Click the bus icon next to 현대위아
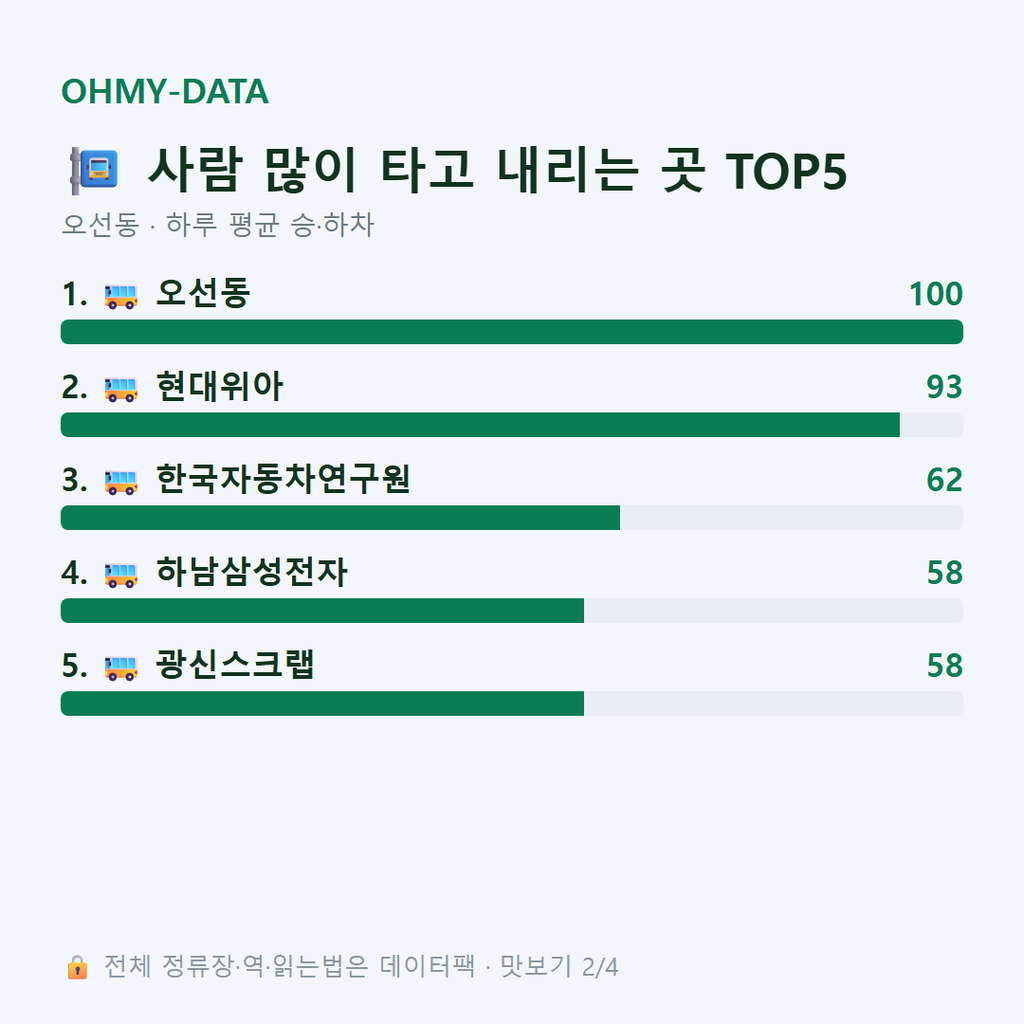This screenshot has width=1024, height=1024. 121,389
